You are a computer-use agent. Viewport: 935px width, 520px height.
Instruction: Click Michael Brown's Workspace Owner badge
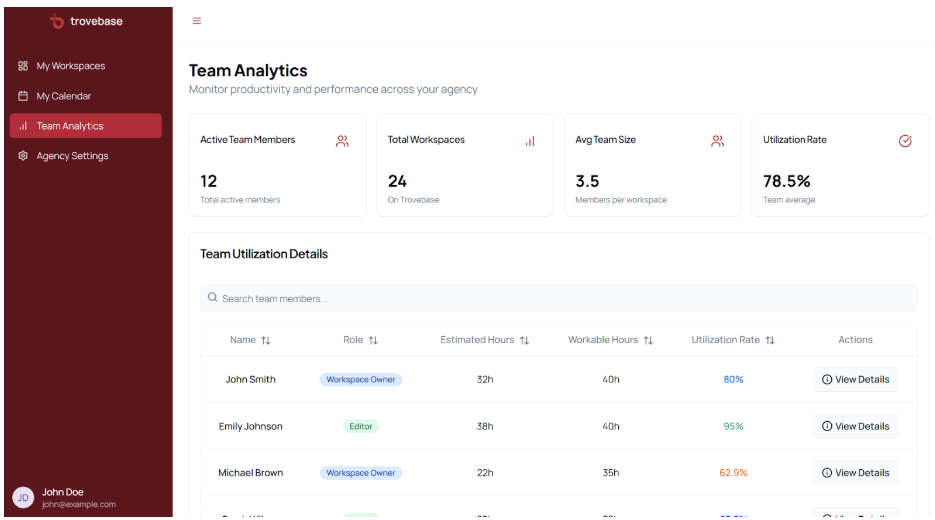tap(361, 472)
